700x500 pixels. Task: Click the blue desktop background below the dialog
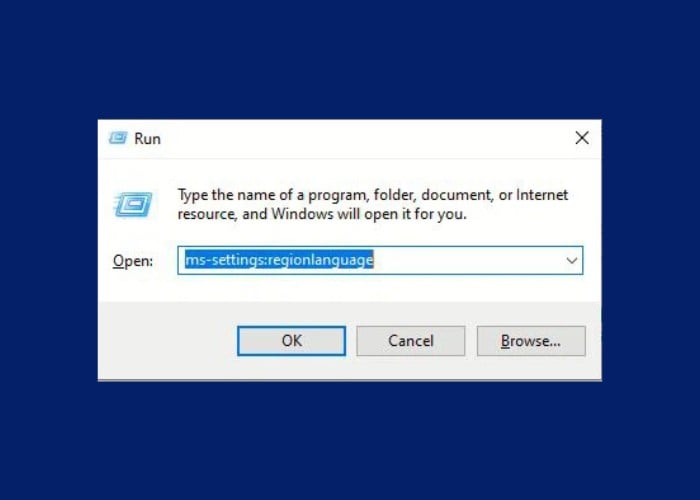[350, 440]
